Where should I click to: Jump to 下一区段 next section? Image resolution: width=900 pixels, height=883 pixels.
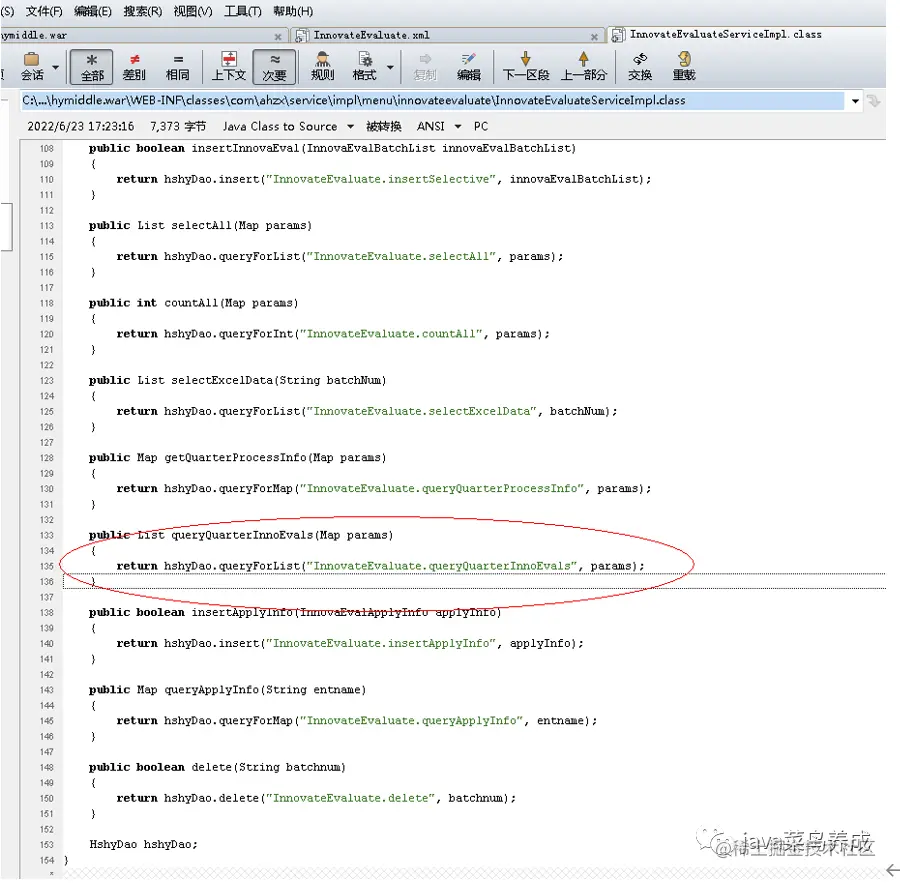(526, 67)
